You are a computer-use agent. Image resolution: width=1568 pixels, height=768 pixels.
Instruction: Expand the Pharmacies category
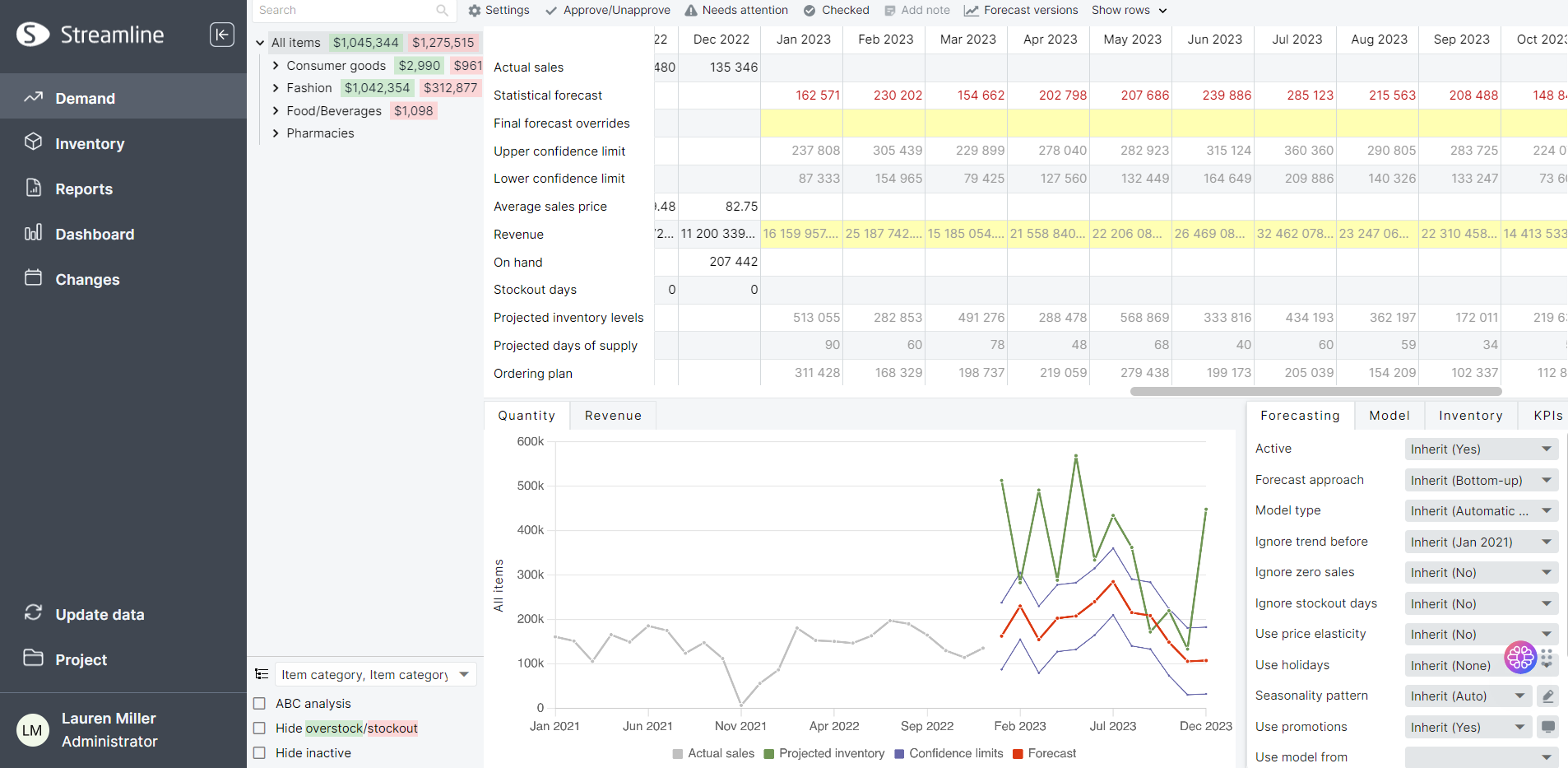tap(276, 133)
